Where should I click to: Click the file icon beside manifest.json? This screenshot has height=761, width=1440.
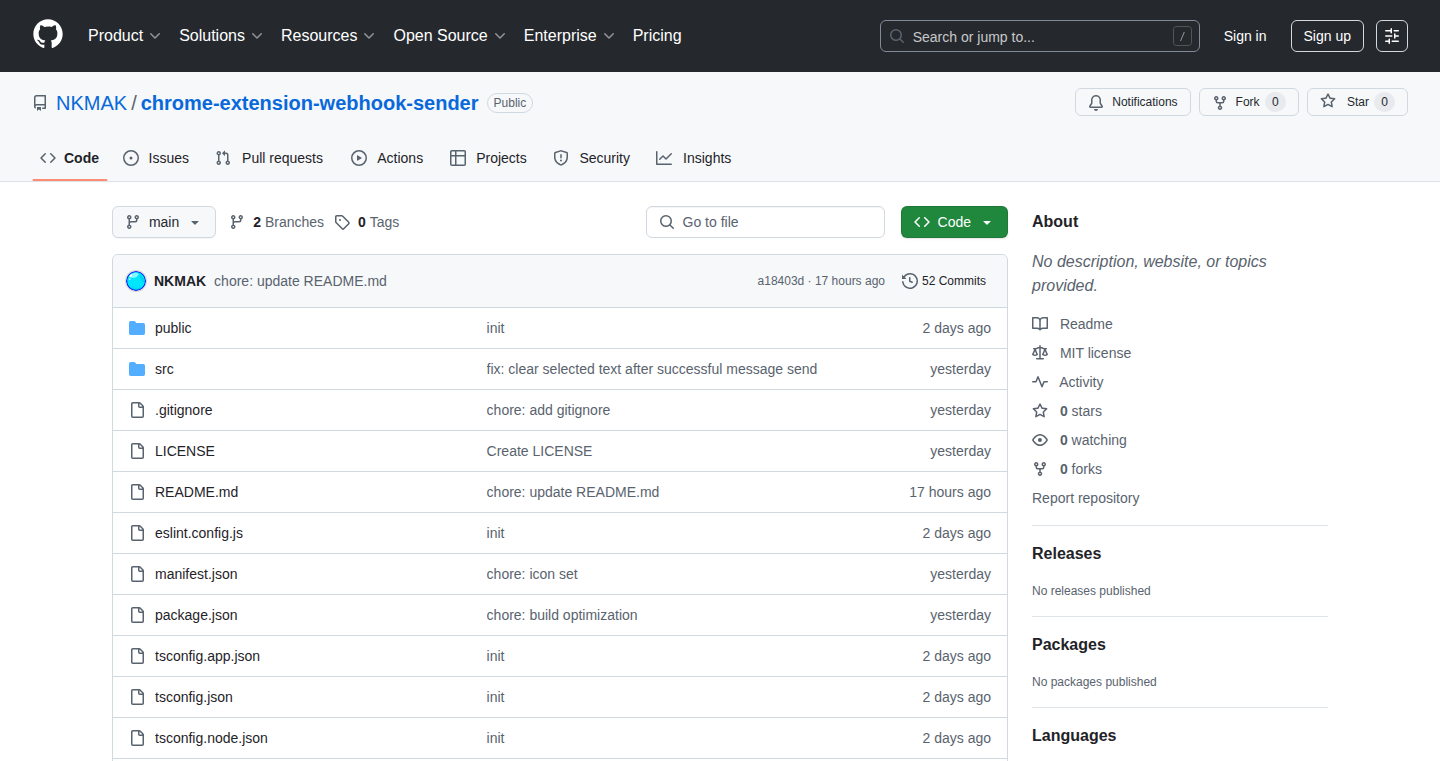coord(137,574)
